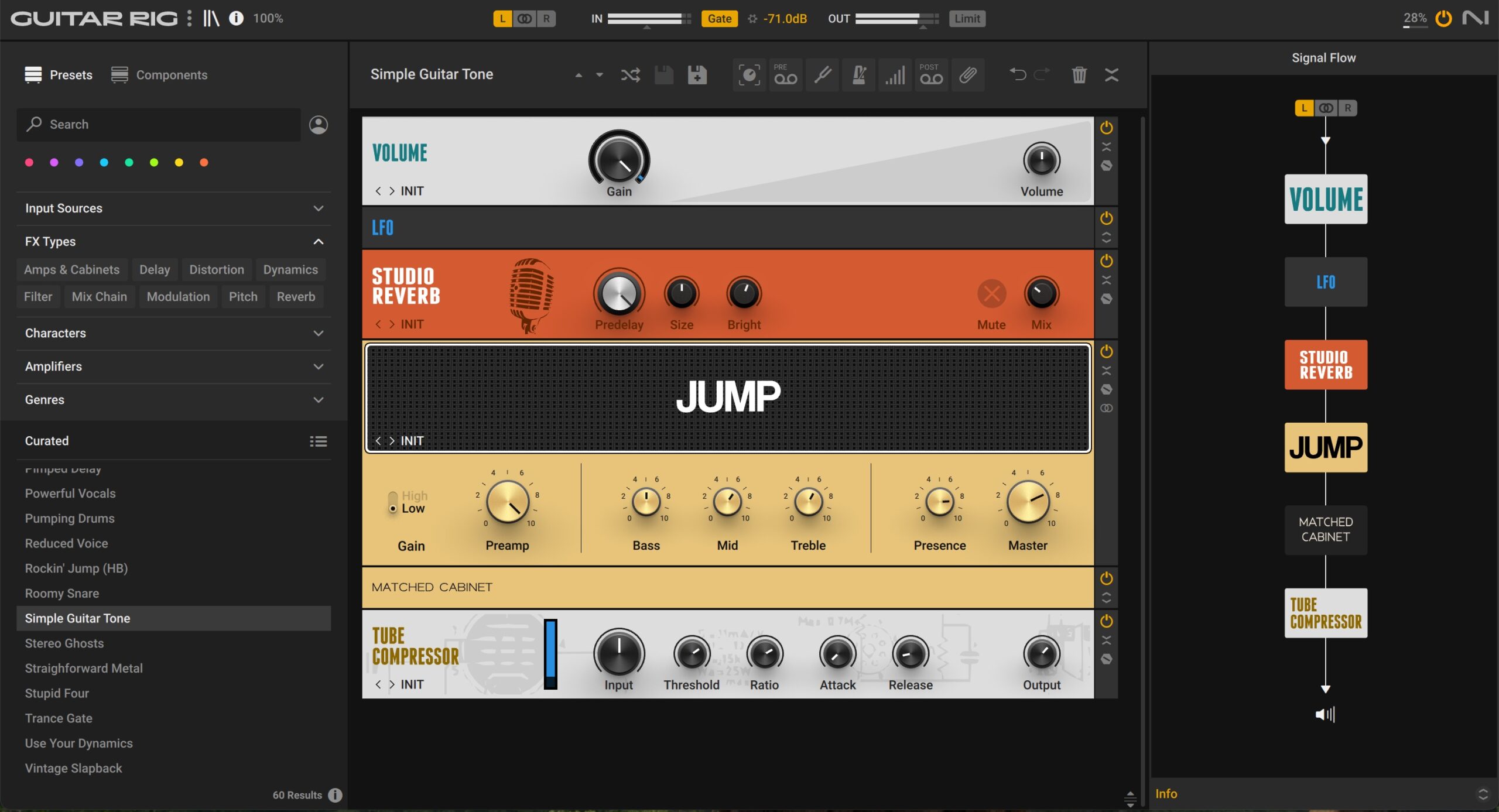1499x812 pixels.
Task: Toggle the Gate button in header
Action: (x=719, y=19)
